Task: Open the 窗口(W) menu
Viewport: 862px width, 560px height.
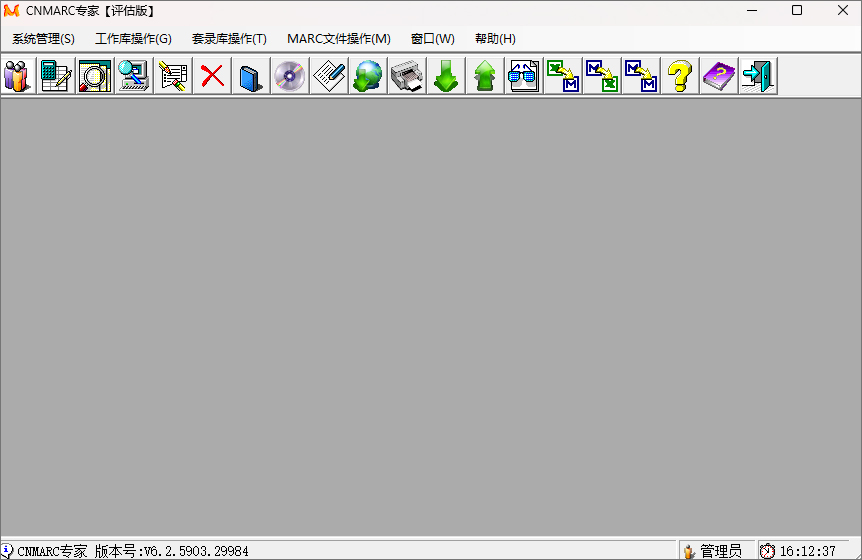Action: (x=433, y=39)
